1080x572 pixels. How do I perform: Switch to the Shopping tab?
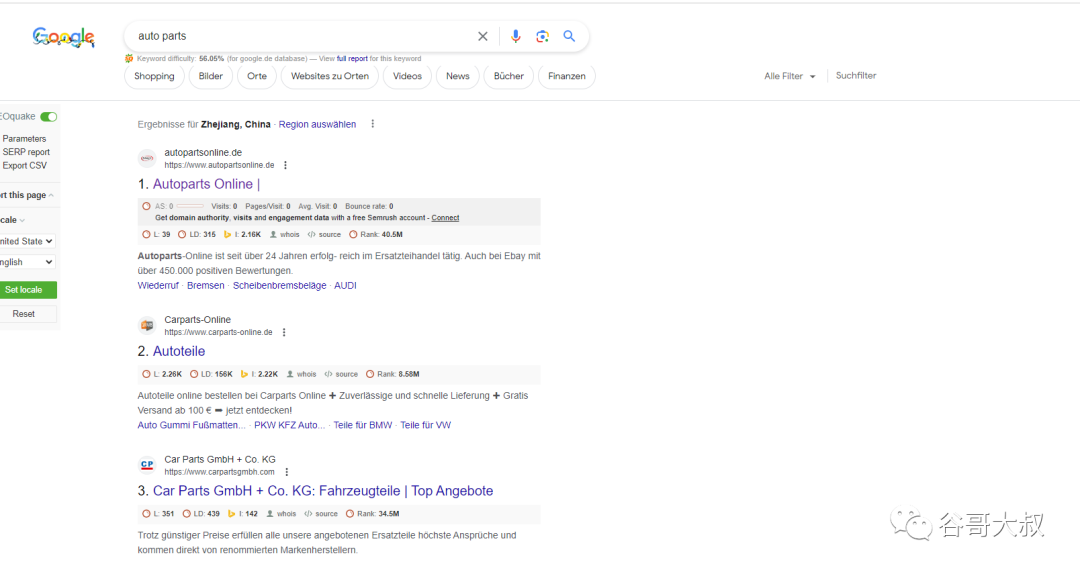[154, 76]
